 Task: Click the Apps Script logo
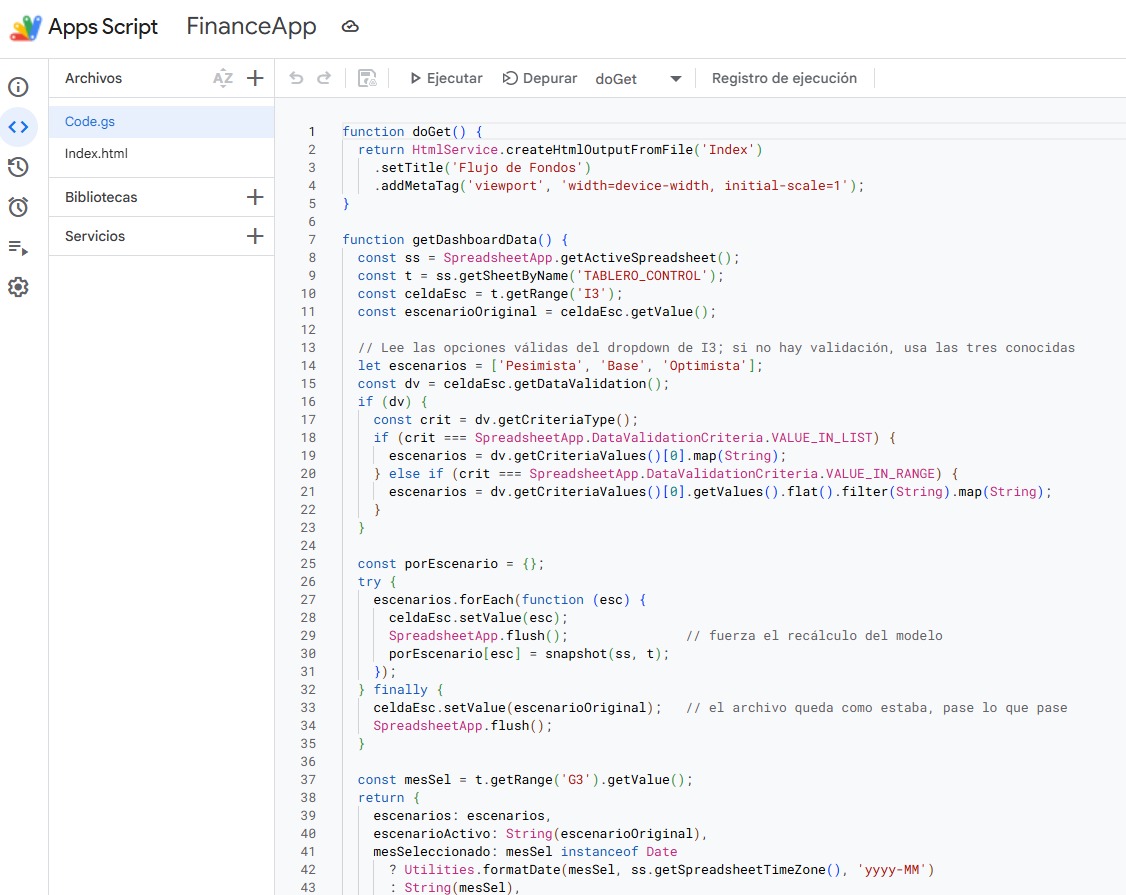26,27
